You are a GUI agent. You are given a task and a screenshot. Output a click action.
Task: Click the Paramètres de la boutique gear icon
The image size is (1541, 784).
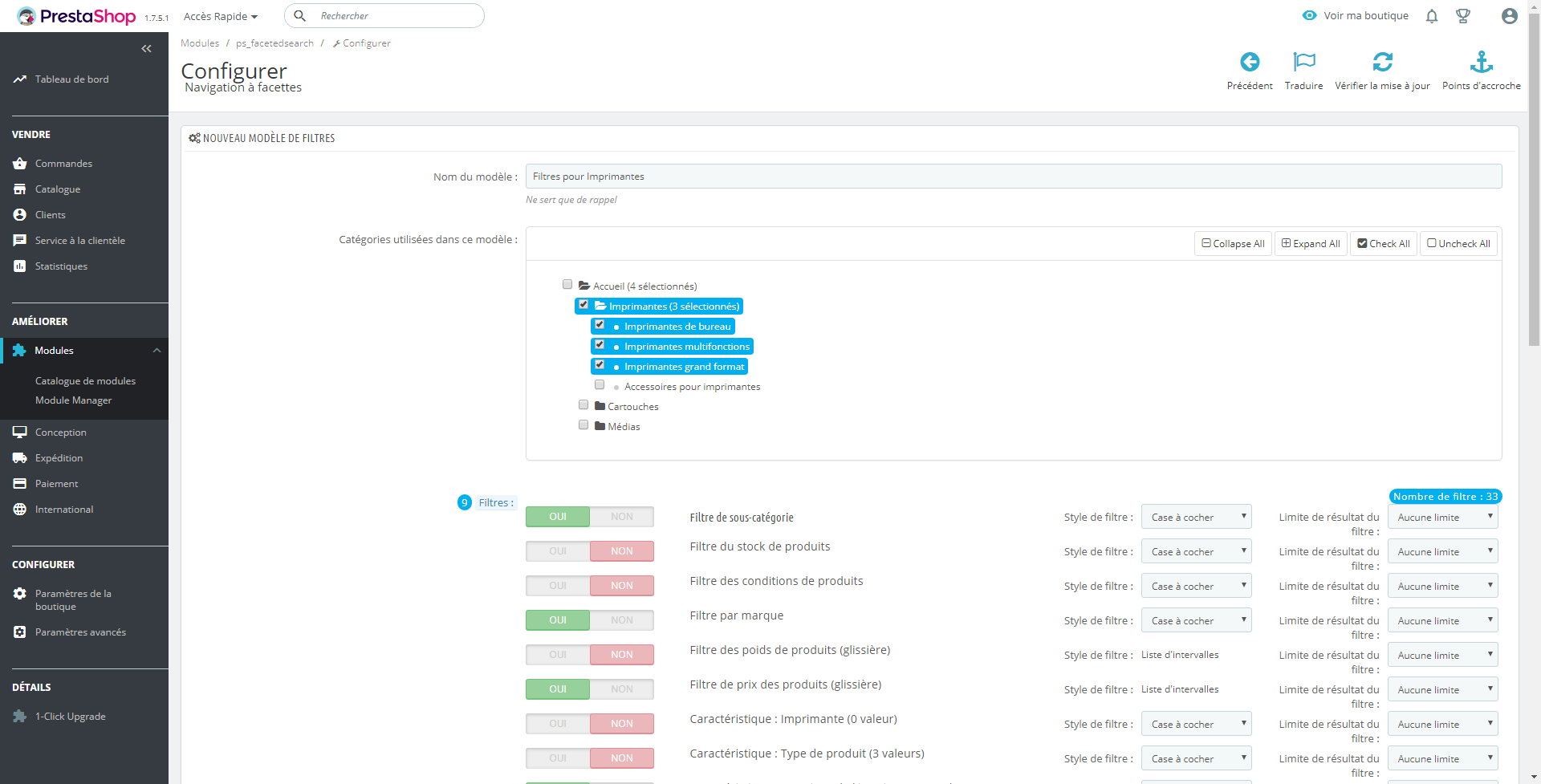[20, 594]
